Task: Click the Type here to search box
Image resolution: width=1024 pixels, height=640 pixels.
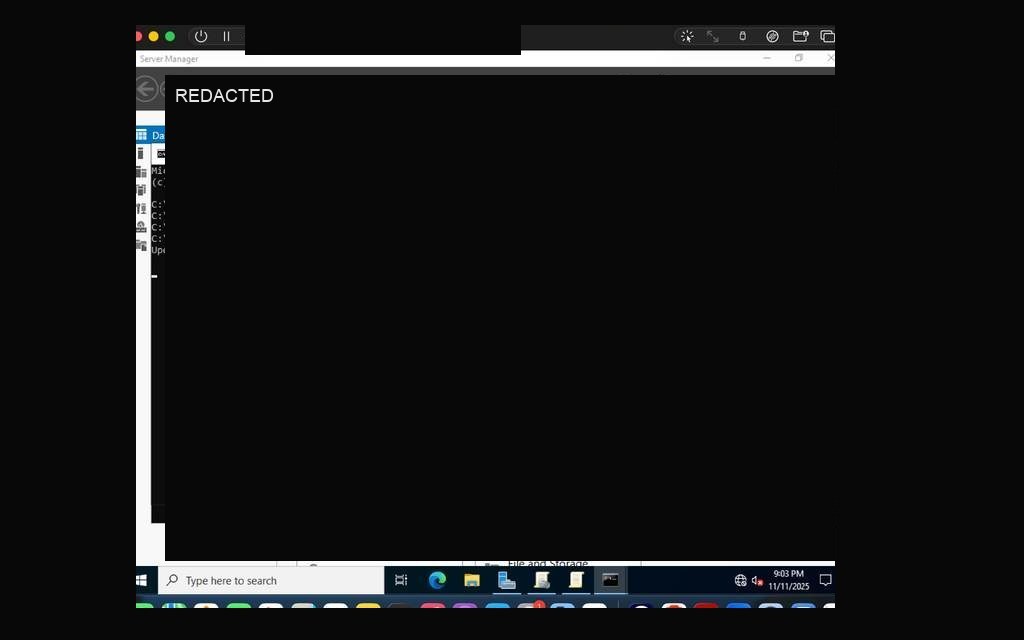Action: point(271,581)
